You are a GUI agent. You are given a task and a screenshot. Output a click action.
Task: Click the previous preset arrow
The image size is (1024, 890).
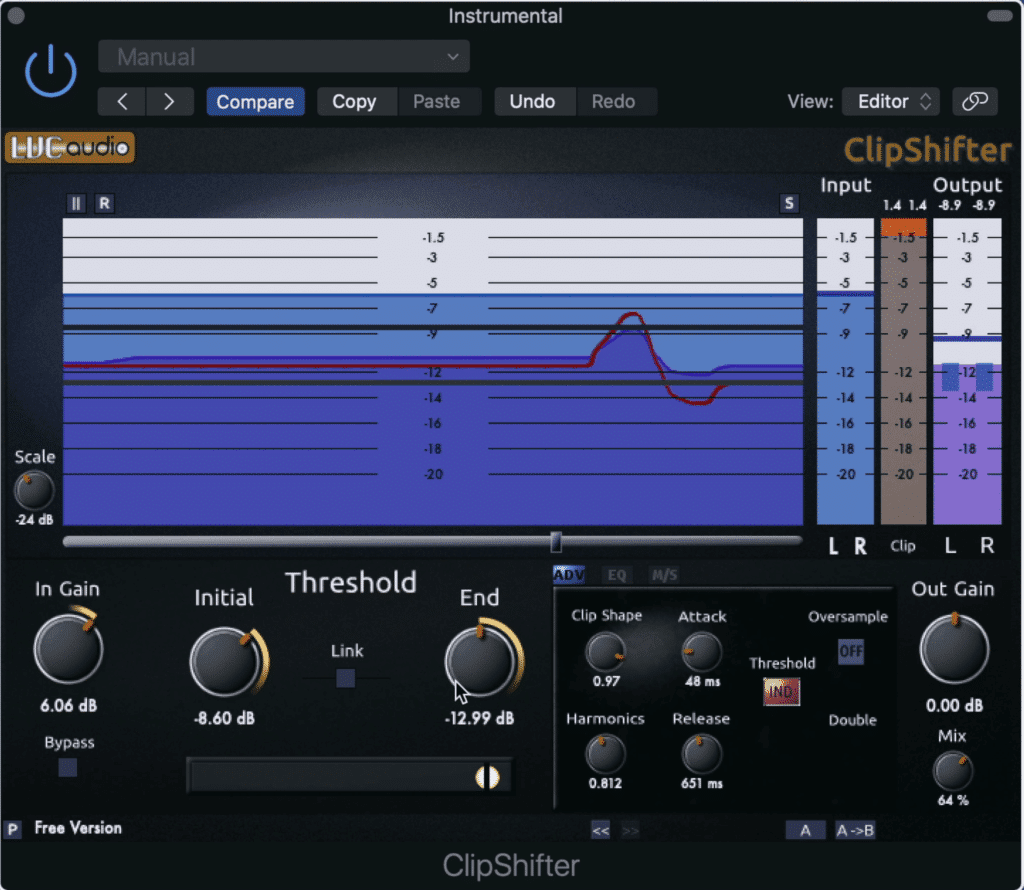point(122,101)
